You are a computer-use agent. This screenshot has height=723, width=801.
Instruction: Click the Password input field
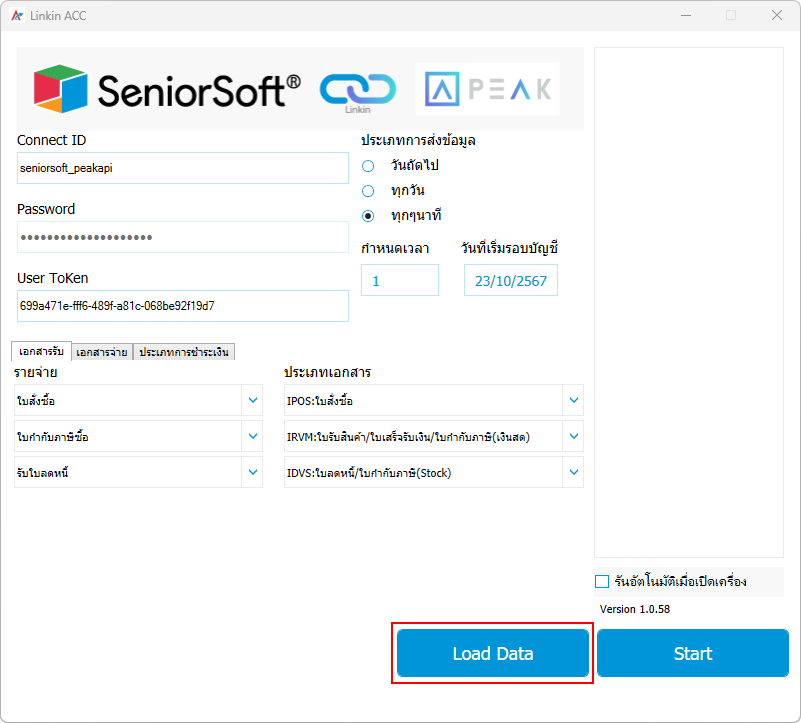click(x=183, y=237)
